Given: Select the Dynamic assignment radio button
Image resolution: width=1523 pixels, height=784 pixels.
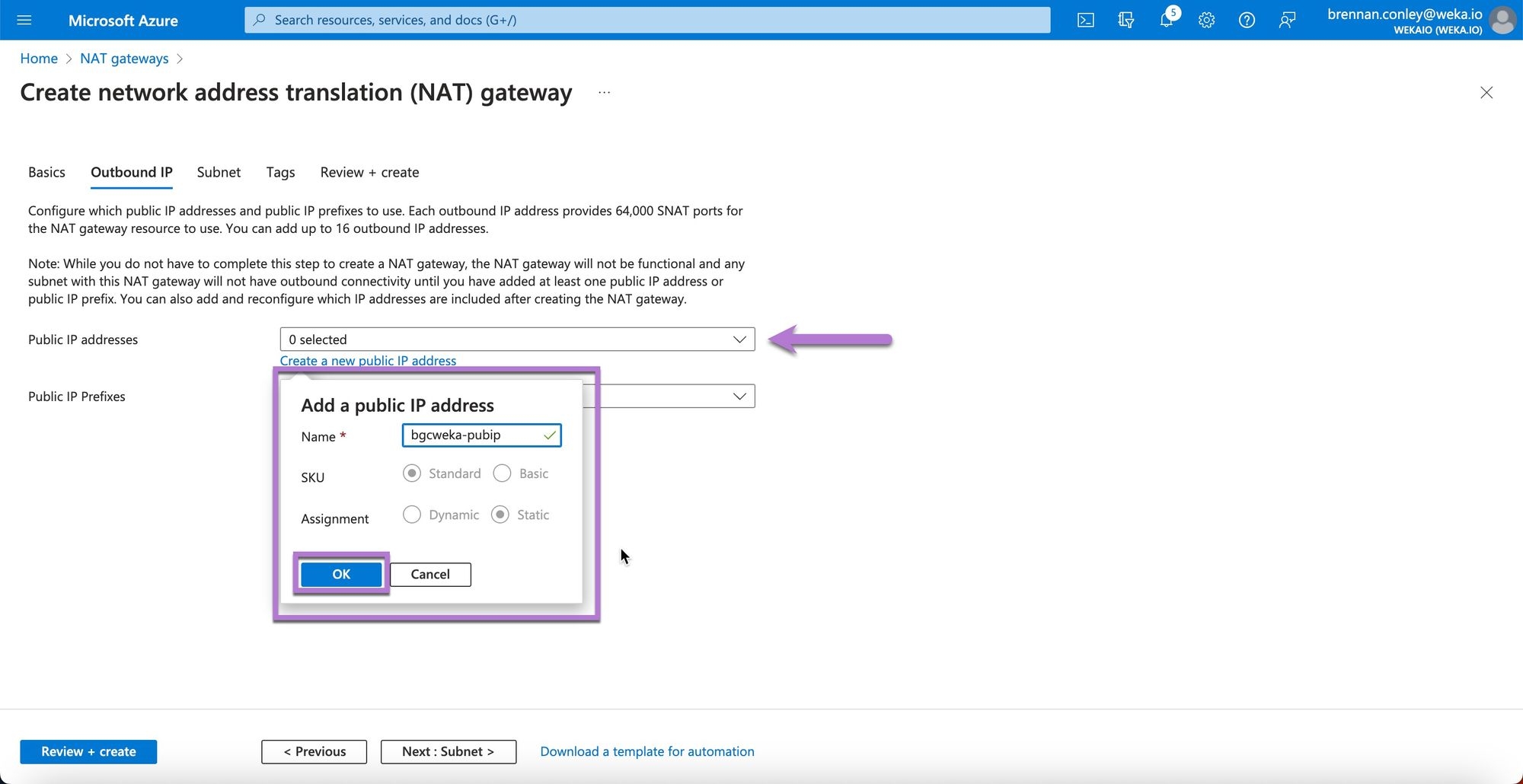Looking at the screenshot, I should coord(412,515).
